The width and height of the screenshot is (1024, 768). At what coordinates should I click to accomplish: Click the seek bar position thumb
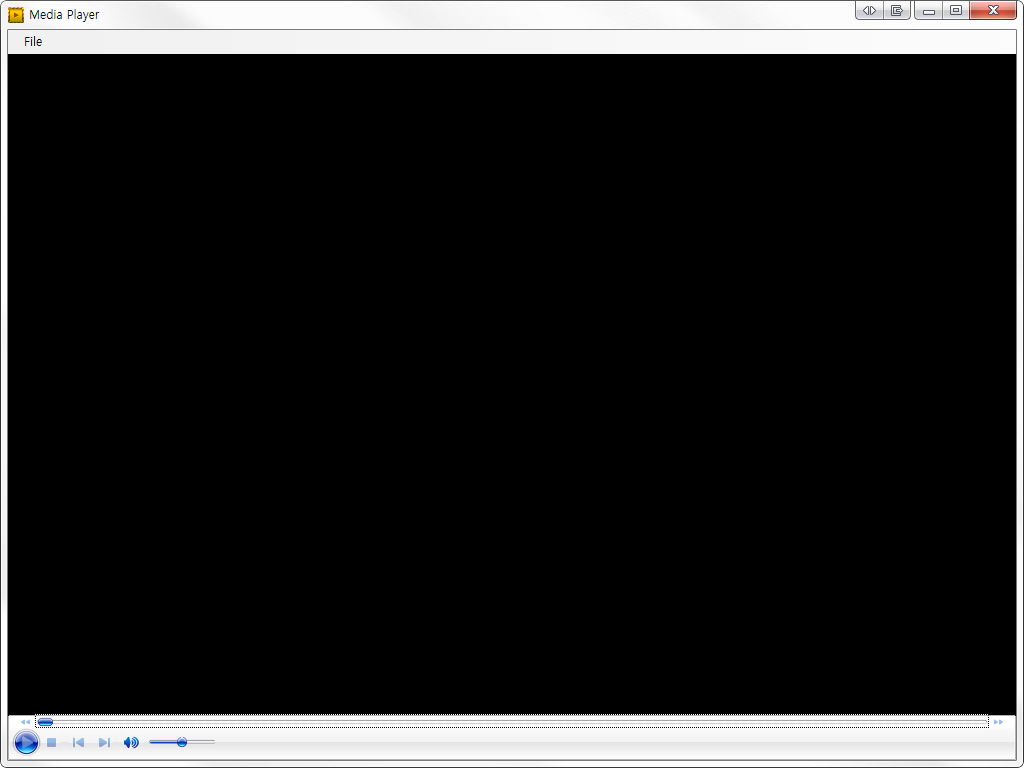point(45,722)
